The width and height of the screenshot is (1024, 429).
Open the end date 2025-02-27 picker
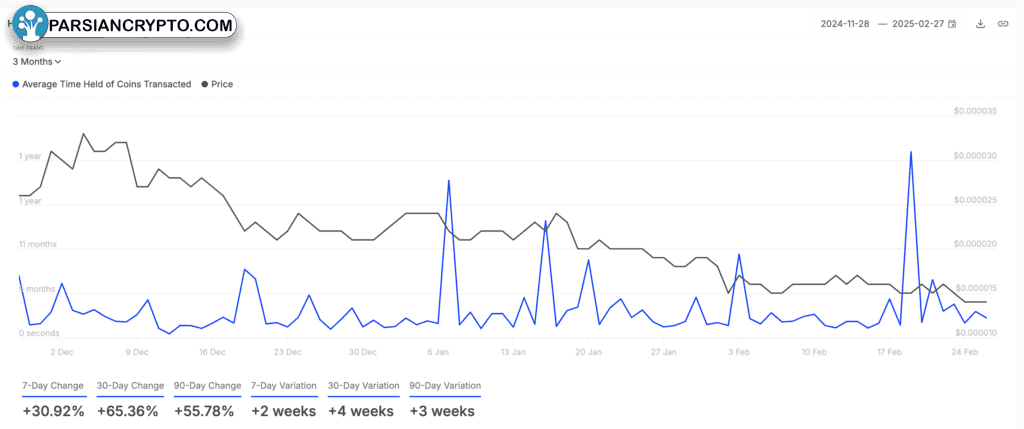[919, 24]
